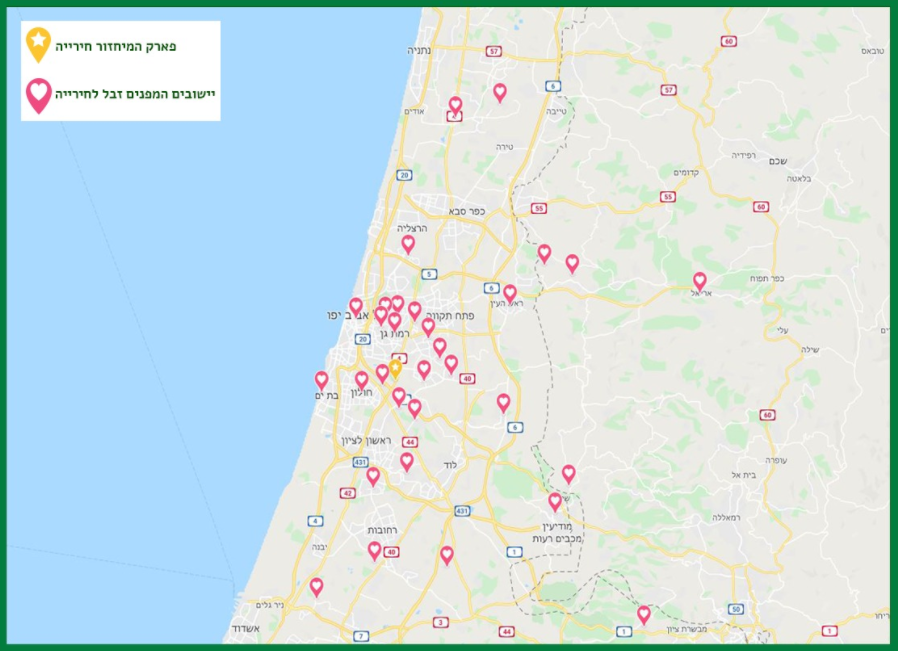Screen dimensions: 898x651
Task: Click the פתח תקווה city label
Action: click(450, 315)
